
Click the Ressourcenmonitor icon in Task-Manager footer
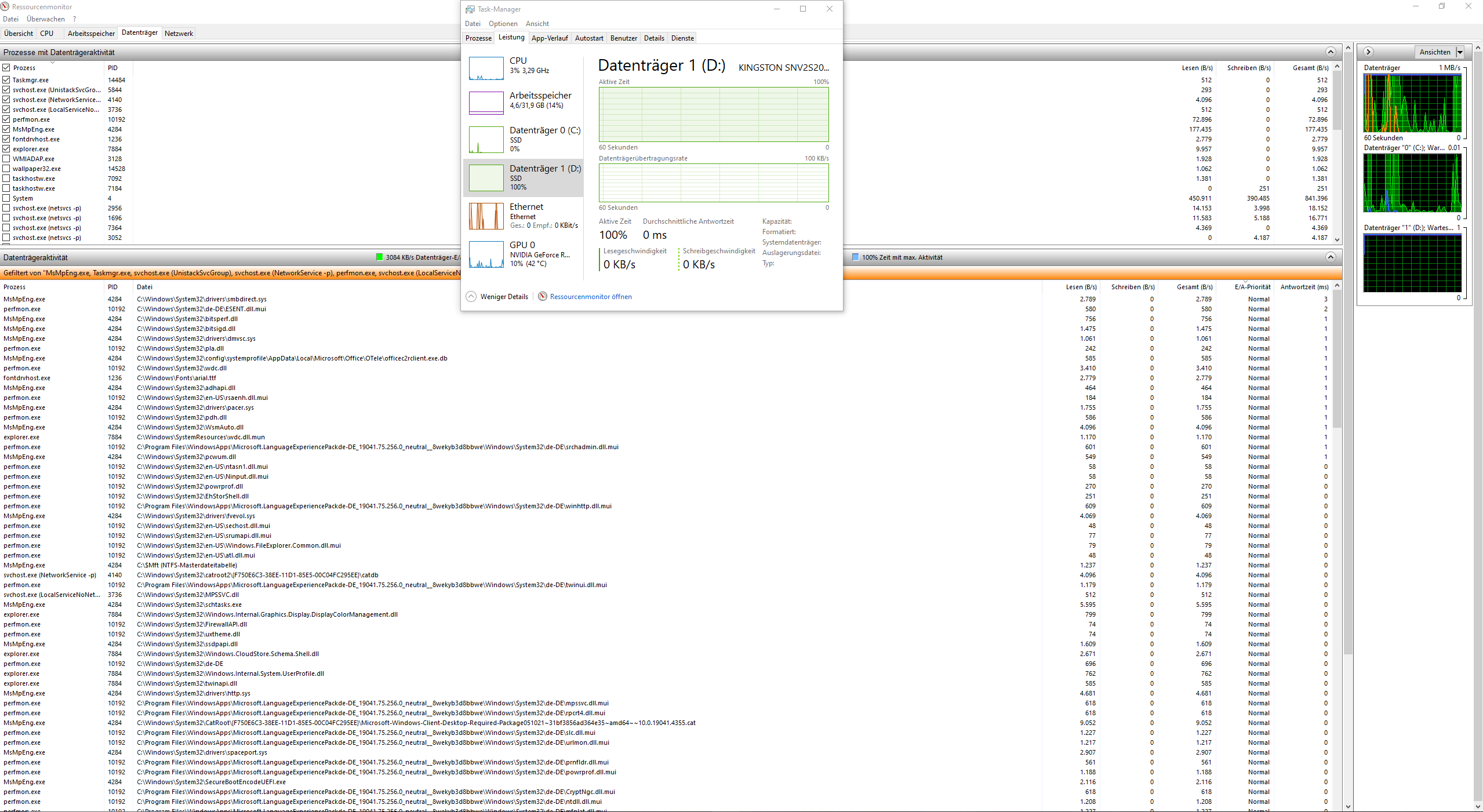tap(543, 297)
